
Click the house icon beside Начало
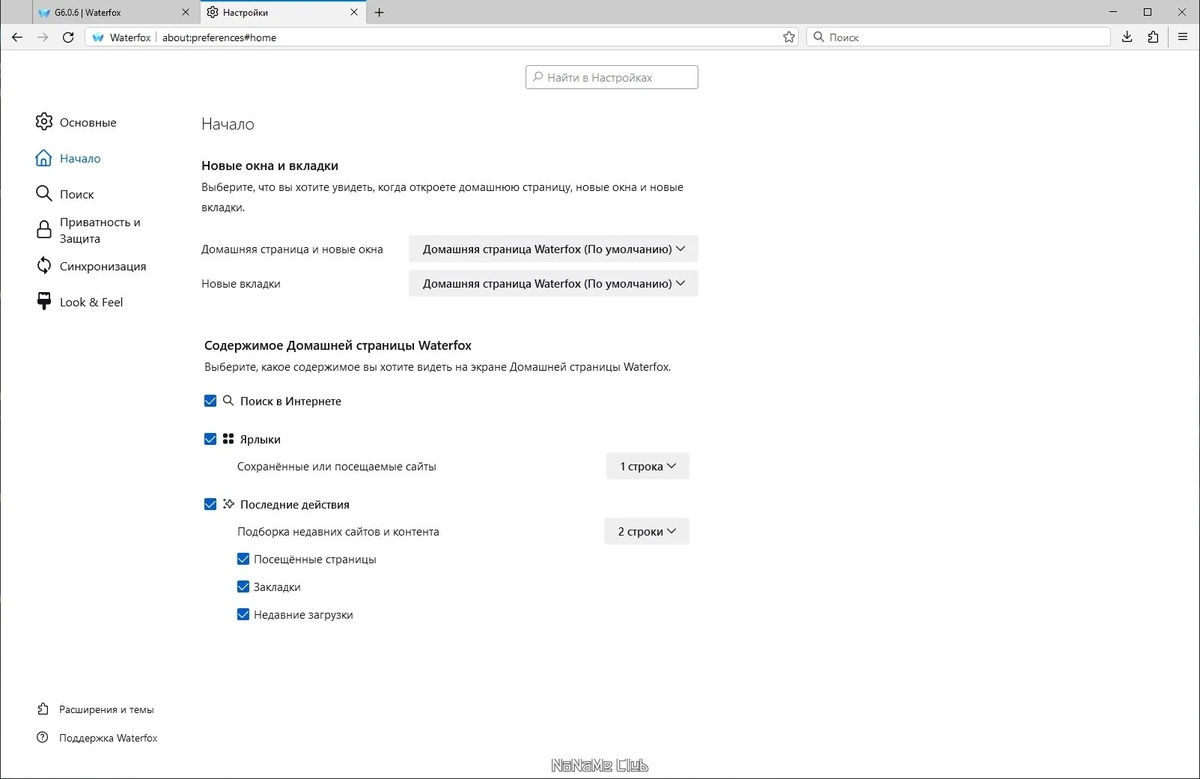pyautogui.click(x=44, y=158)
